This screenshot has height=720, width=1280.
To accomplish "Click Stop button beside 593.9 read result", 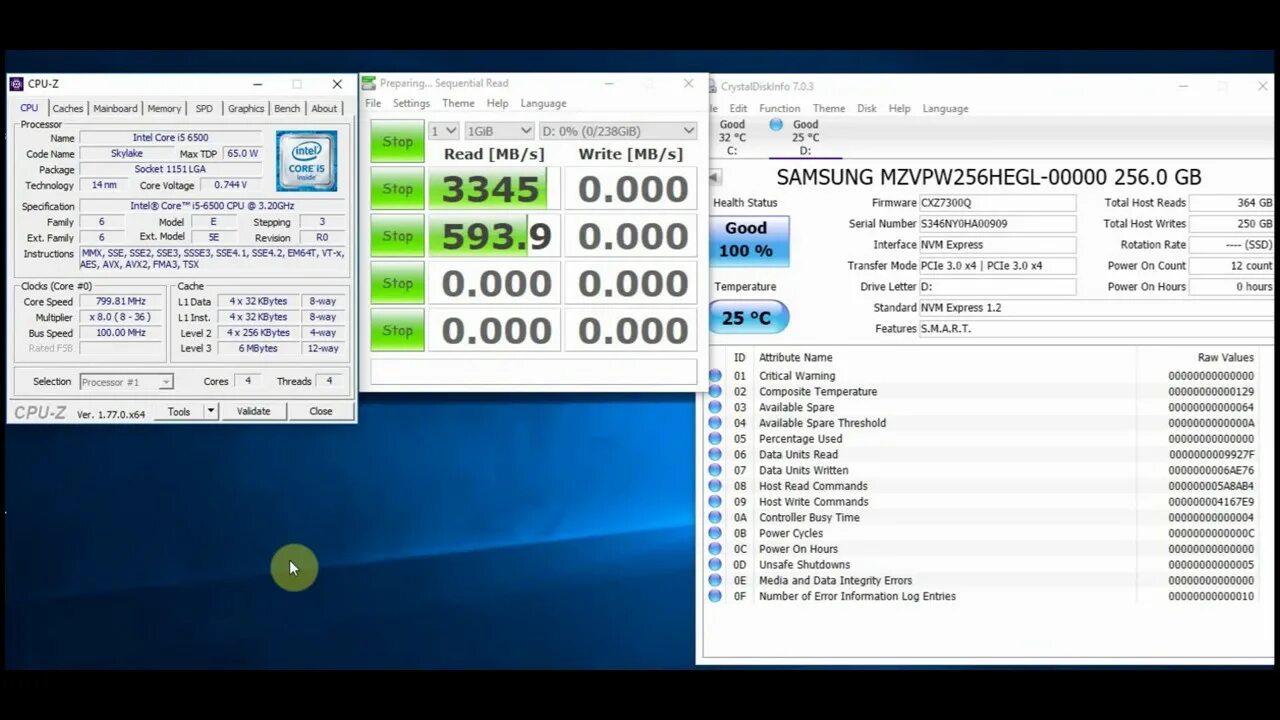I will pyautogui.click(x=397, y=236).
